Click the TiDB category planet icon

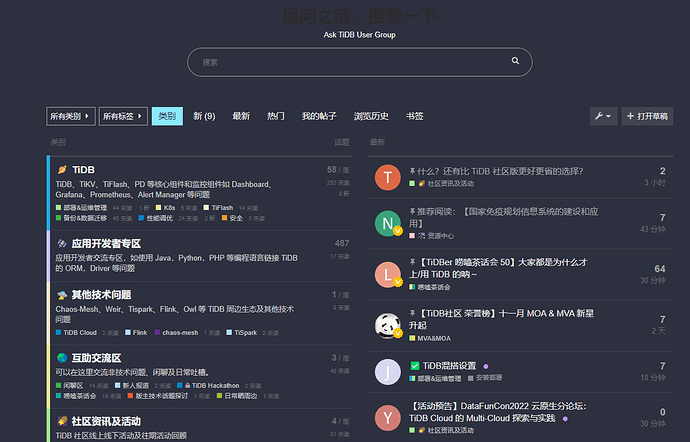[x=62, y=169]
